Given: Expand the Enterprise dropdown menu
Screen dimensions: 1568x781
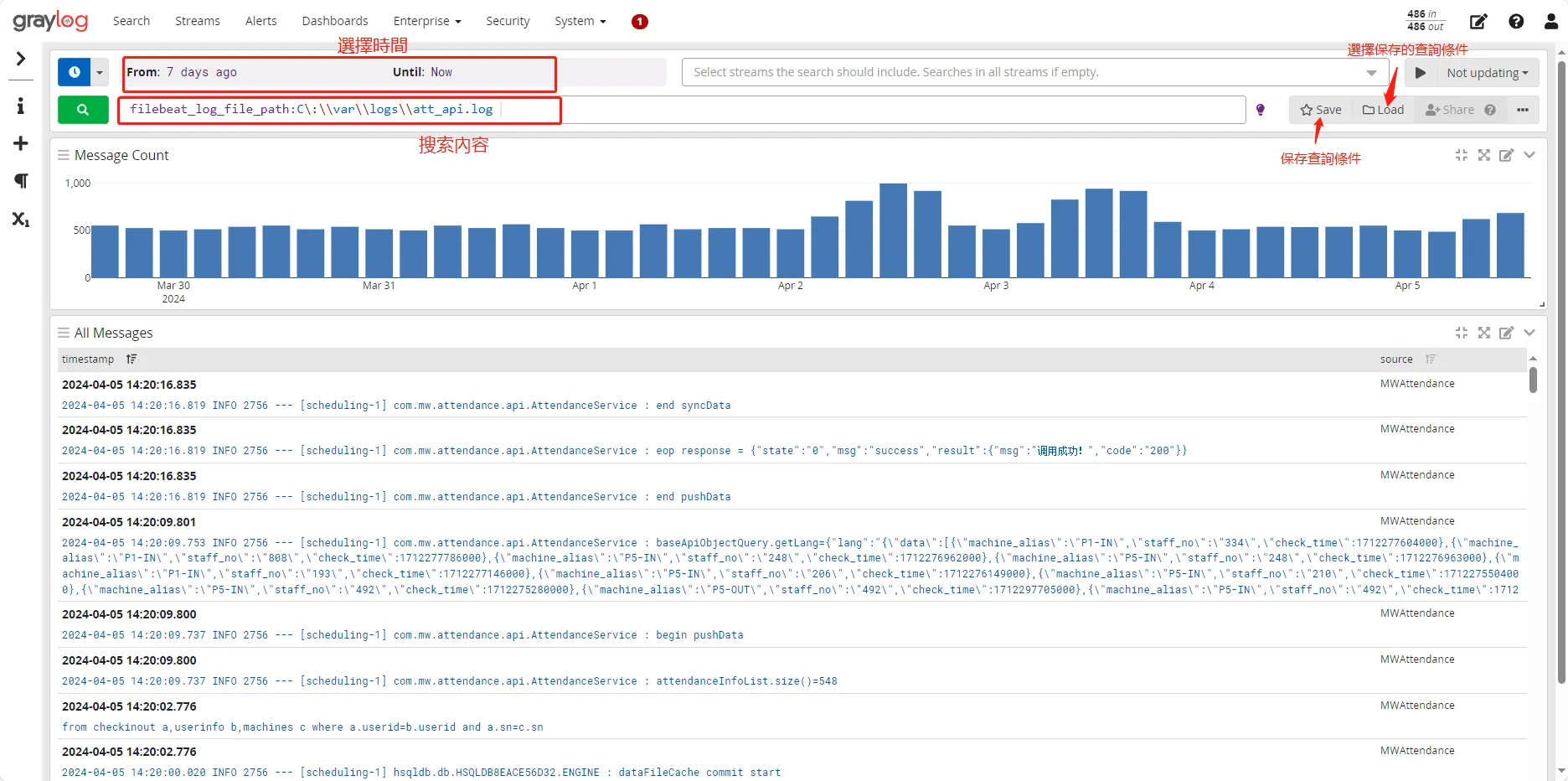Looking at the screenshot, I should (x=427, y=21).
